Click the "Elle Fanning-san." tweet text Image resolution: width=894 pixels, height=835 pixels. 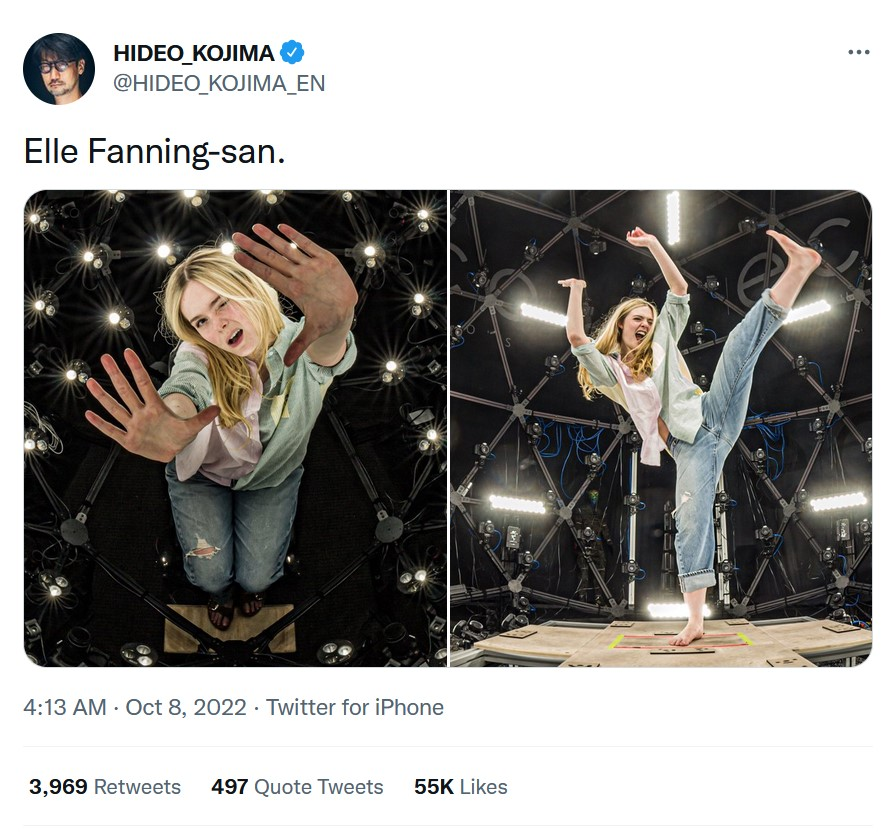click(x=154, y=151)
